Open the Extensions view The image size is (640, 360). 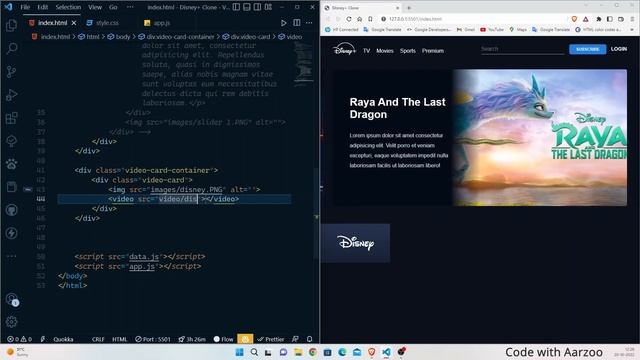pos(11,118)
